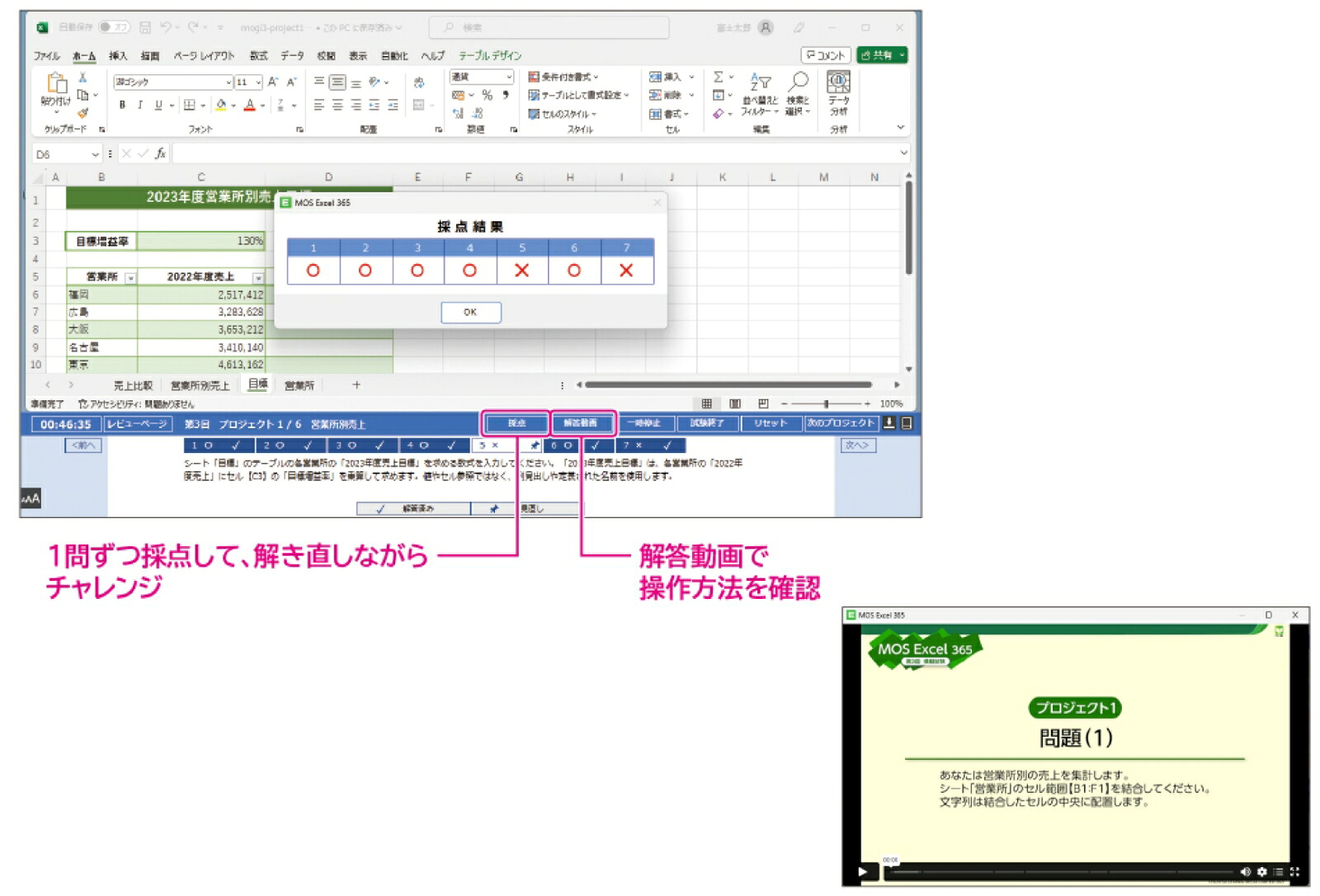Open the Name Box dropdown arrow

95,154
